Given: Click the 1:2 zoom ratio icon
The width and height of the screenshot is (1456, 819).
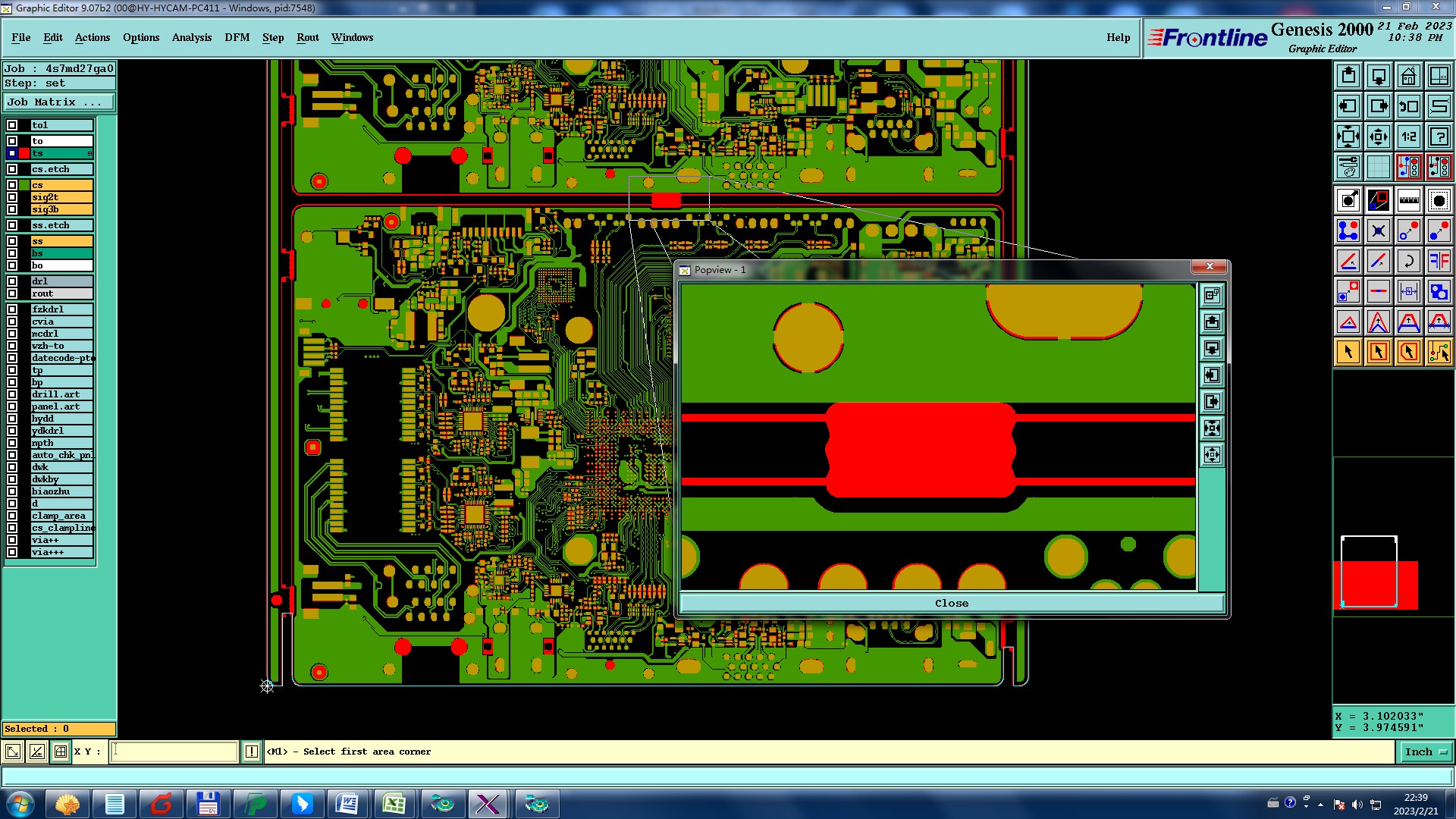Looking at the screenshot, I should click(x=1408, y=136).
